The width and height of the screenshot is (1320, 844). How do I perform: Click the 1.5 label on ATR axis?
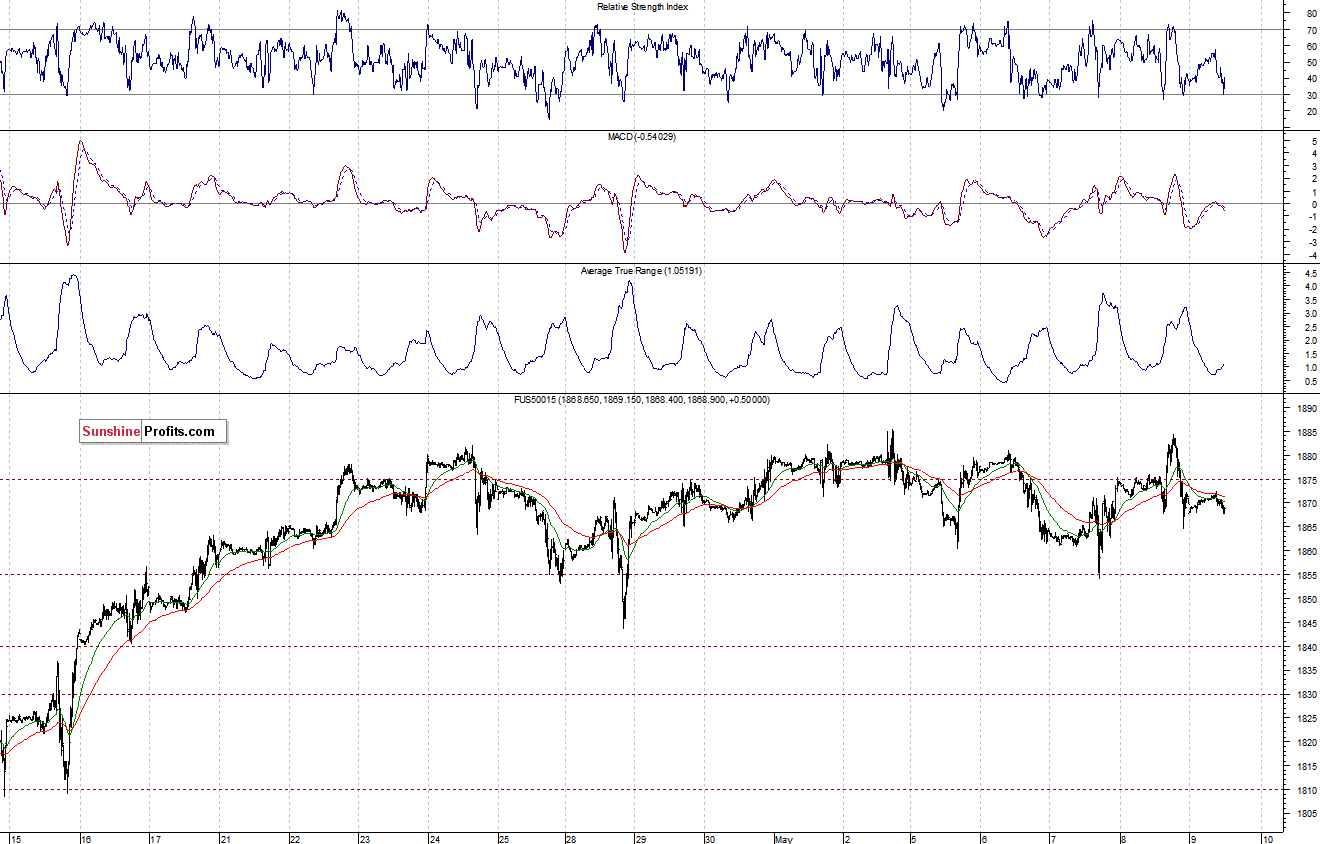[x=1310, y=355]
